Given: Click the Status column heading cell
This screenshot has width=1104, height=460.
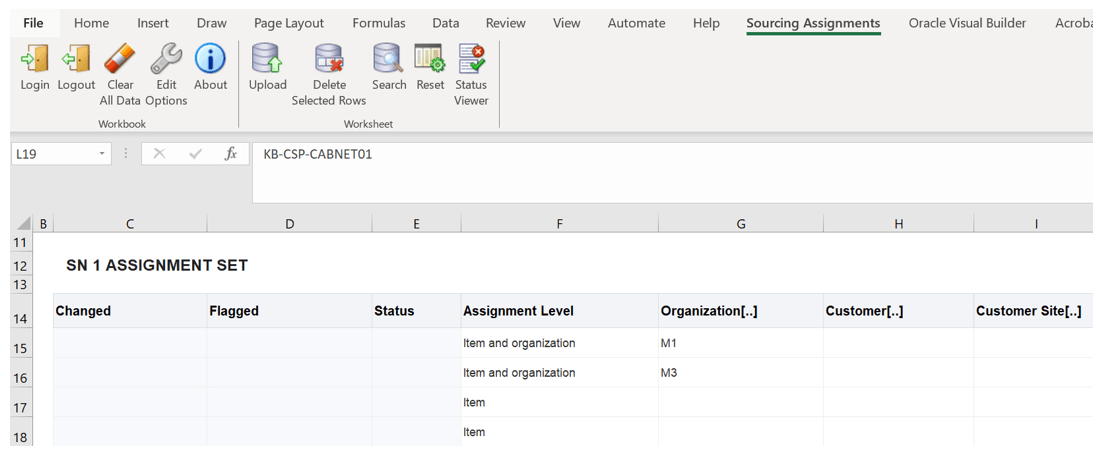Looking at the screenshot, I should [x=416, y=311].
